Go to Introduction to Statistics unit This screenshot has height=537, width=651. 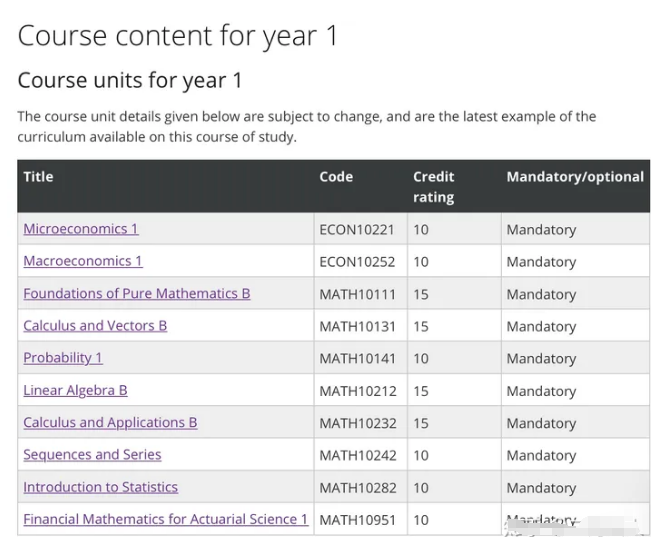pos(100,488)
